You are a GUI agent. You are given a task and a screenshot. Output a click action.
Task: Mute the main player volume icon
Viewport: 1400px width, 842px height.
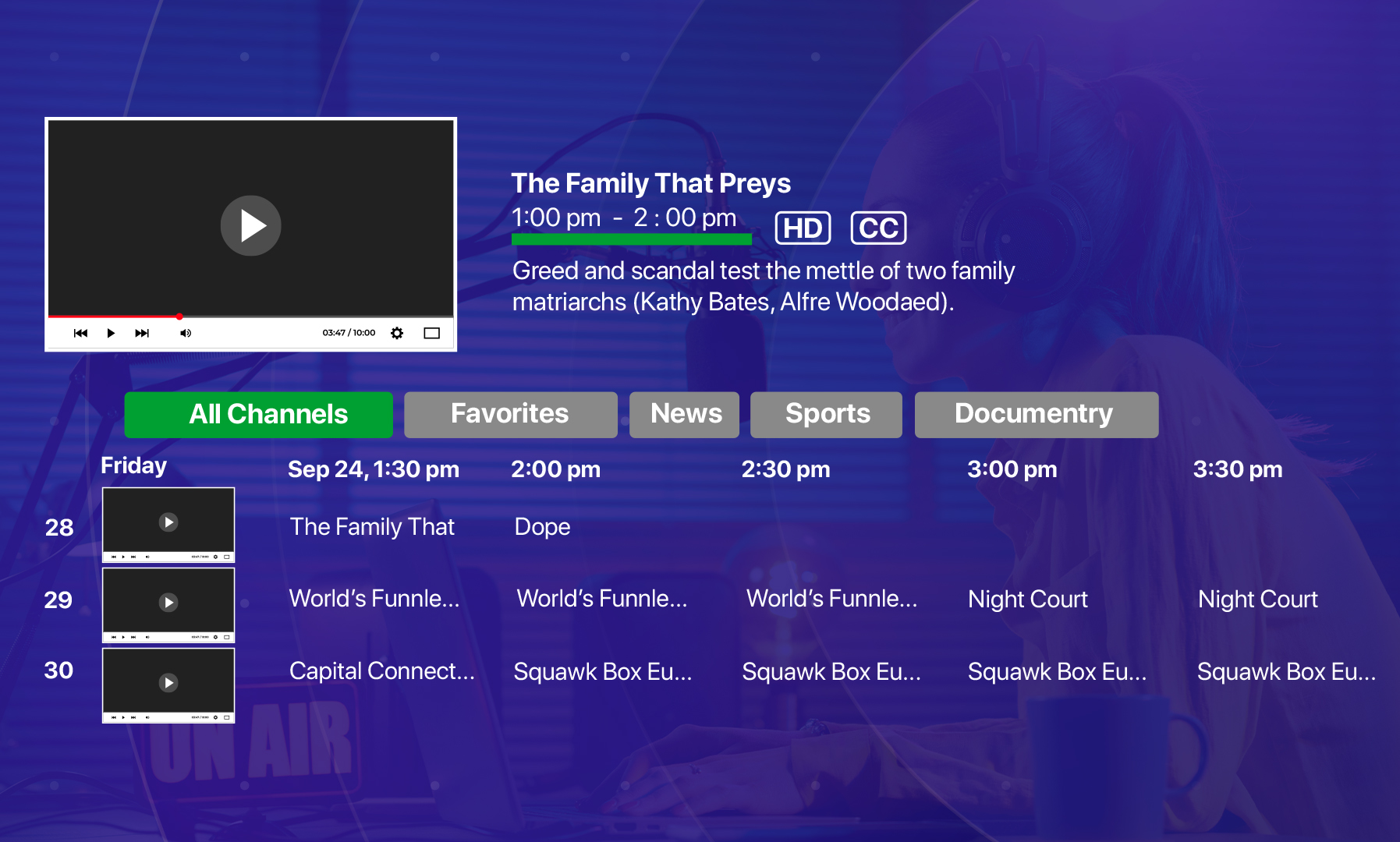[186, 333]
